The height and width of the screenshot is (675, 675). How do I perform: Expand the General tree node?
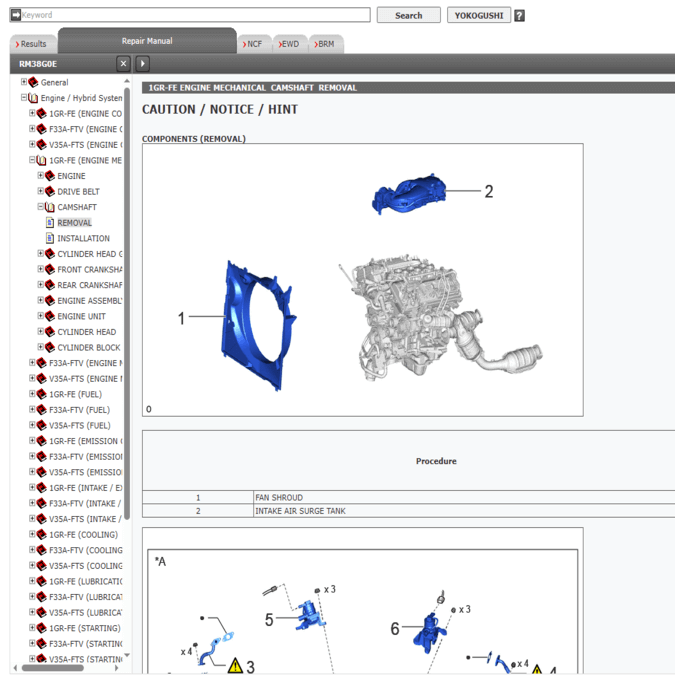pos(24,83)
